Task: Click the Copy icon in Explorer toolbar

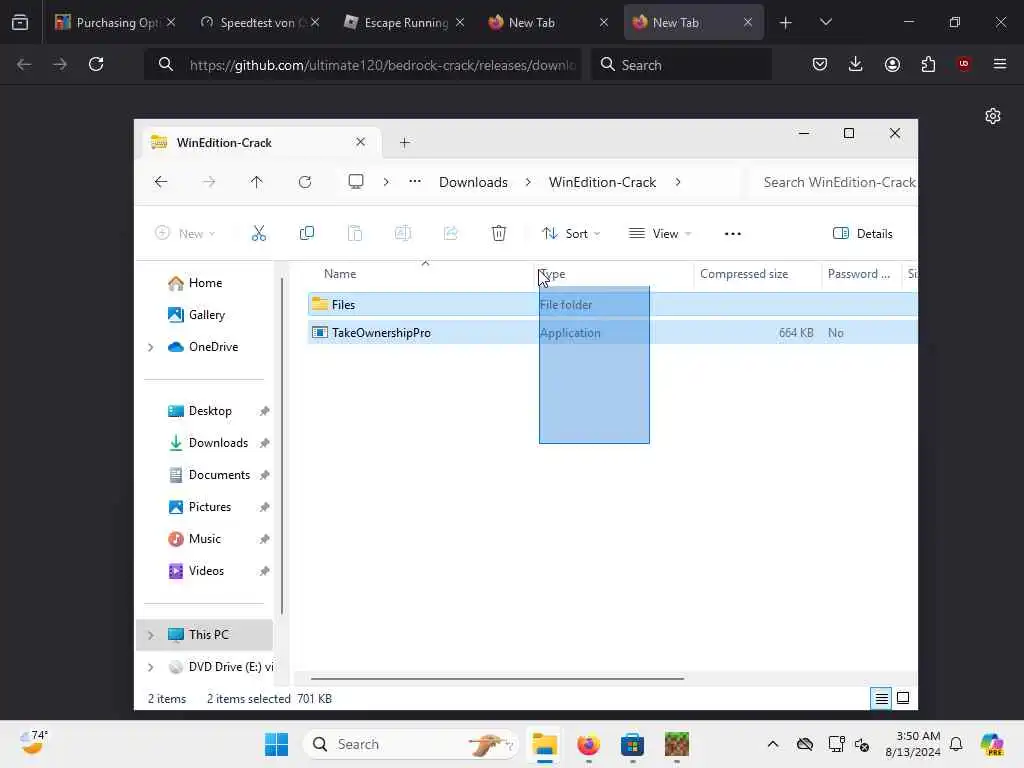Action: pos(306,233)
